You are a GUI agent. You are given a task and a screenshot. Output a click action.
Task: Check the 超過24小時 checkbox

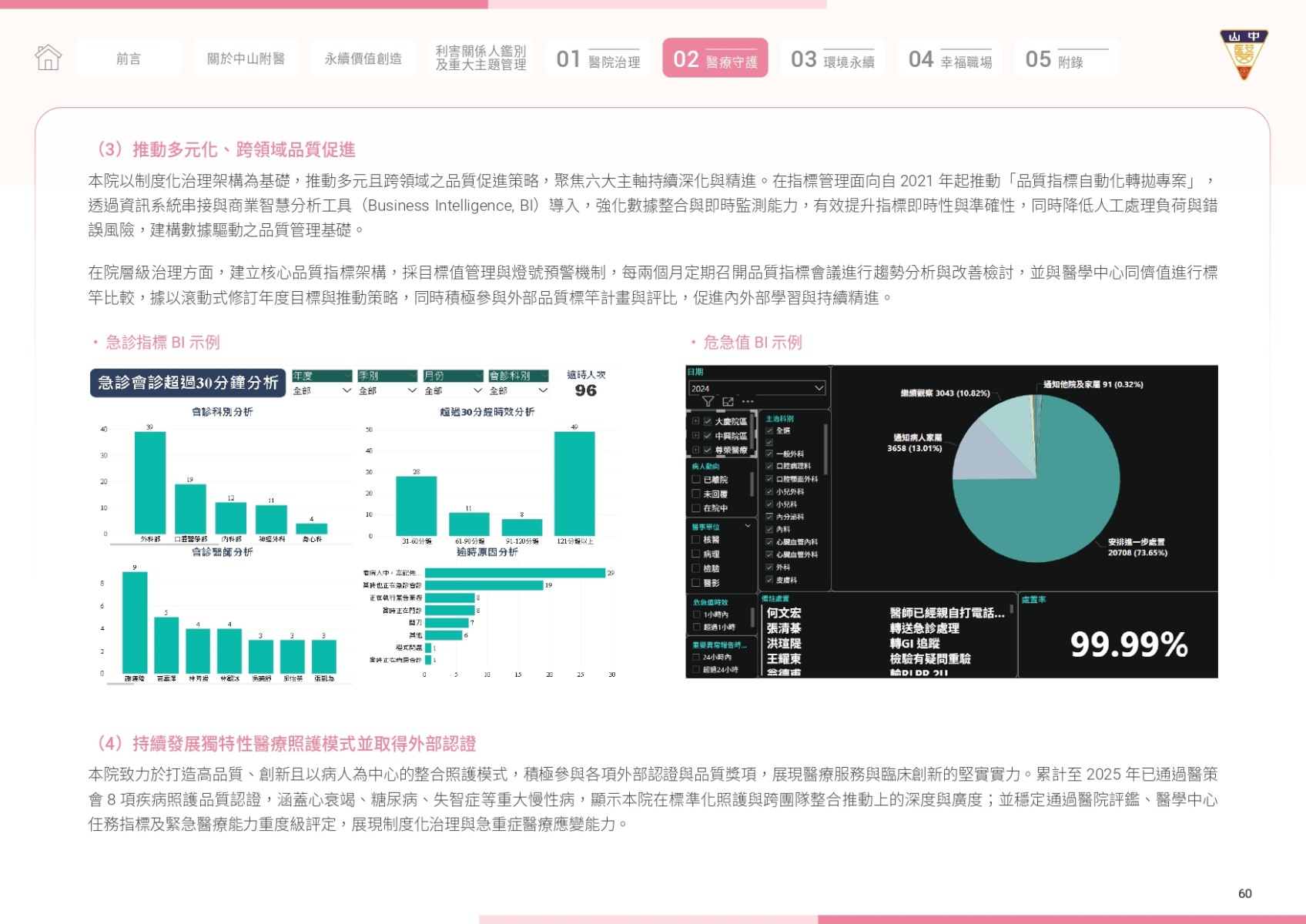pyautogui.click(x=696, y=670)
